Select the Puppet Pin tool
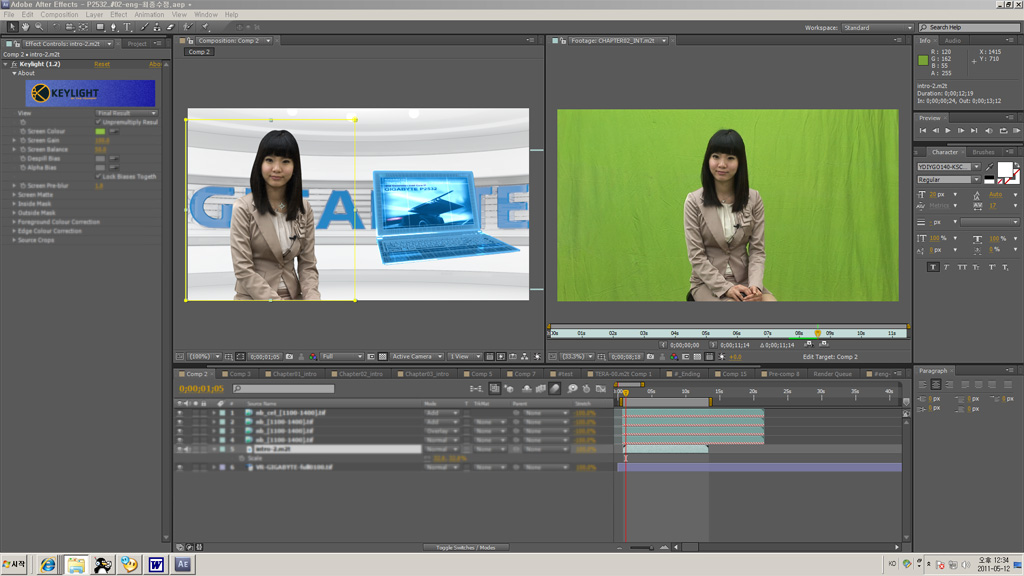This screenshot has width=1024, height=576. pos(205,27)
